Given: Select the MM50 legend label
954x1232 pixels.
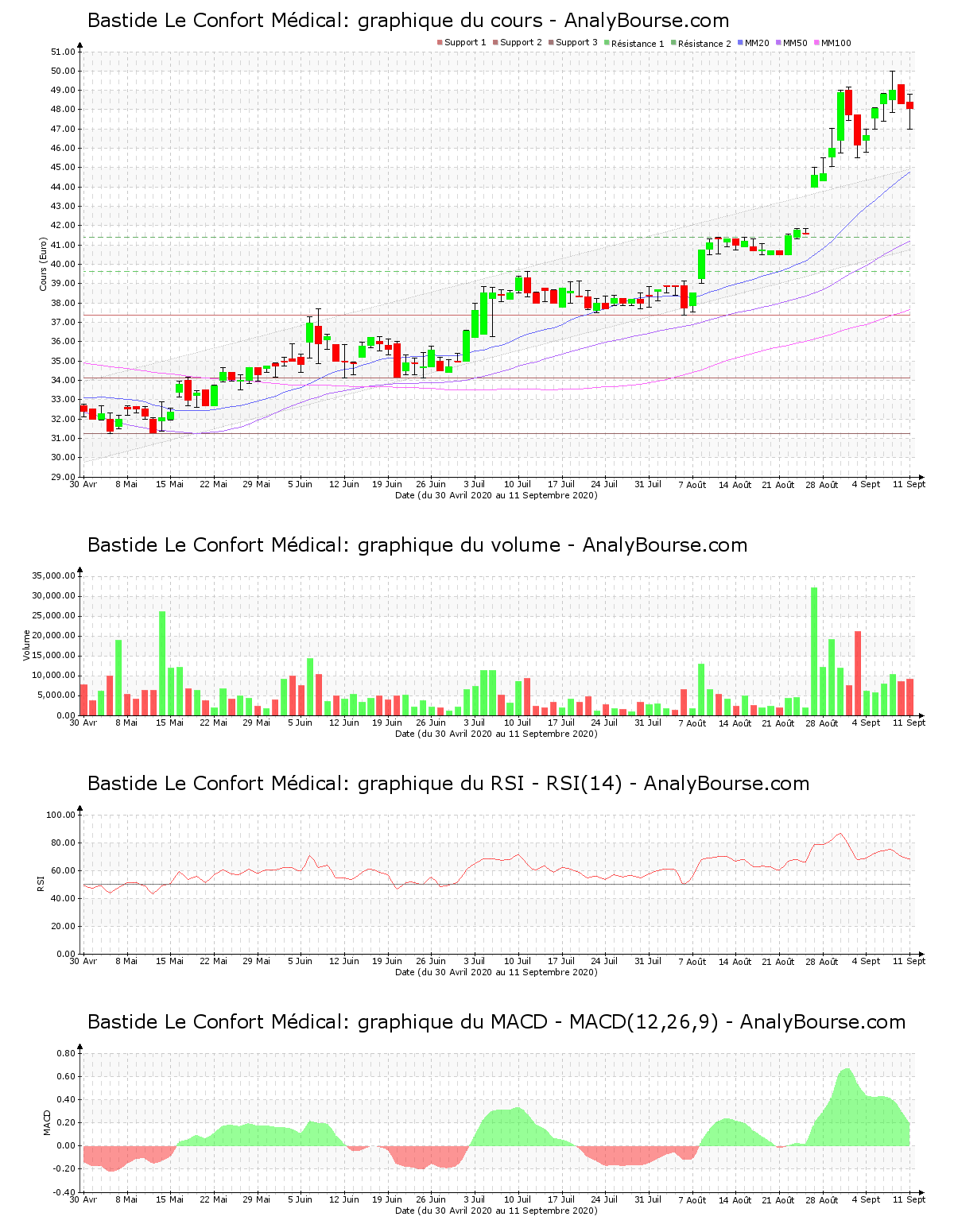Looking at the screenshot, I should (x=795, y=43).
